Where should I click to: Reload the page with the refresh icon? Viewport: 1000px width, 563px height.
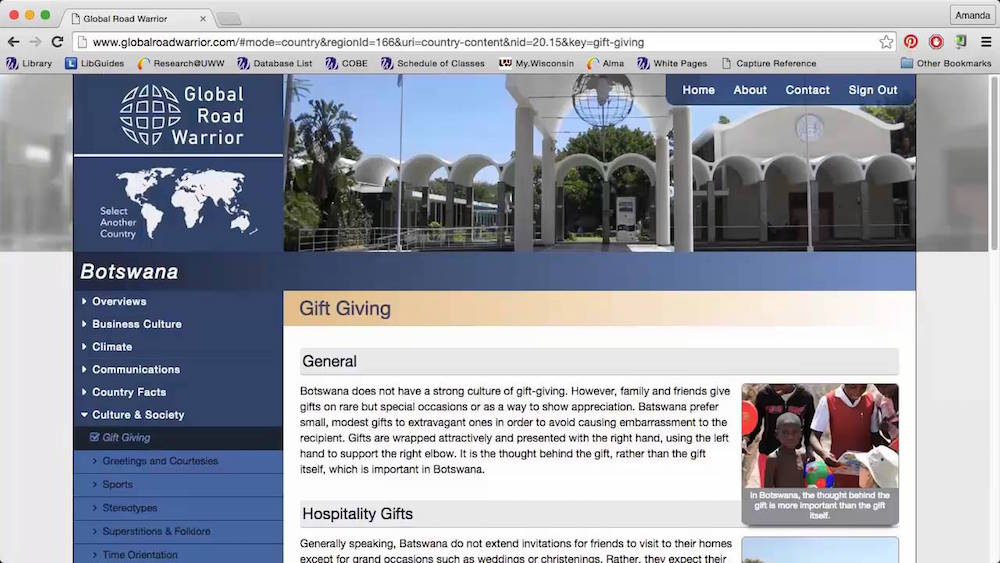pos(57,42)
